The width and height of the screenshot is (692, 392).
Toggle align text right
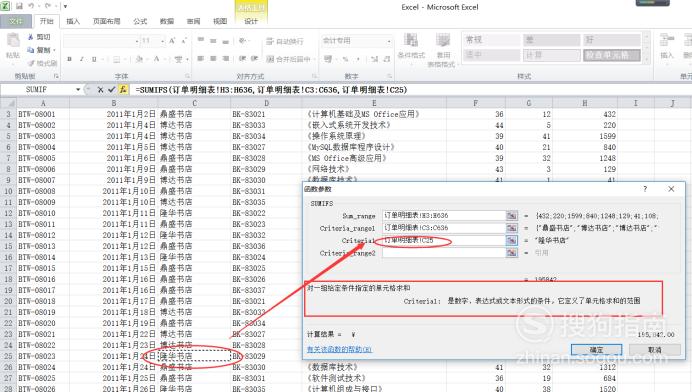(226, 58)
